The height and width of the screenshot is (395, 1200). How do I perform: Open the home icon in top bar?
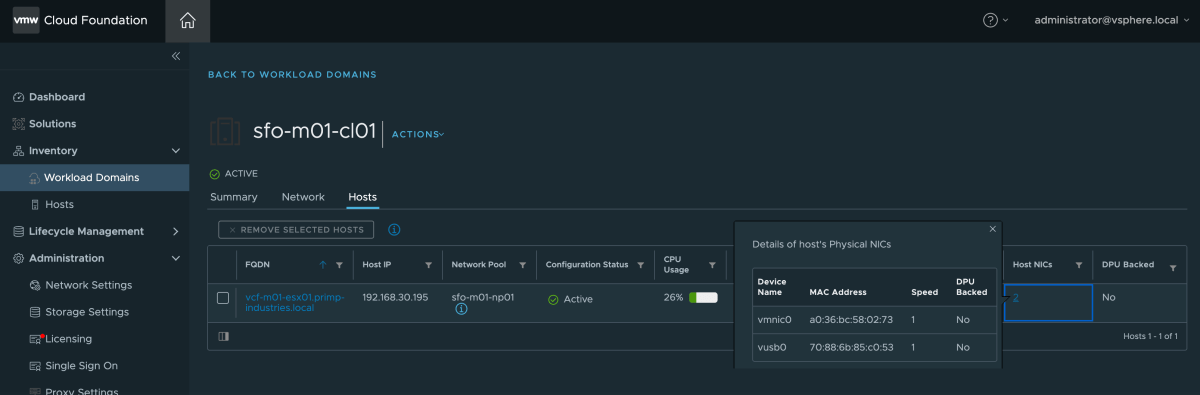187,20
